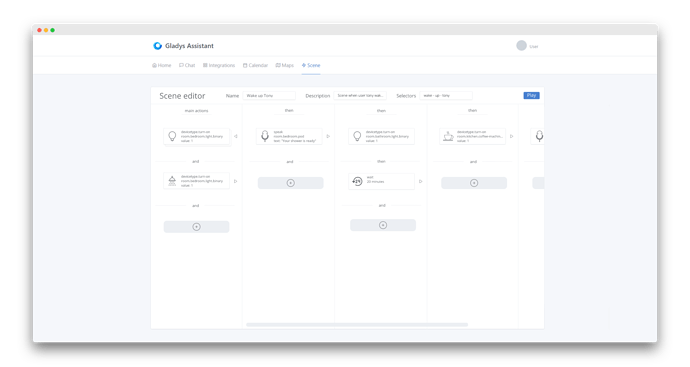The width and height of the screenshot is (690, 367).
Task: Click the cut-off microphone icon at right edge
Action: coord(539,136)
